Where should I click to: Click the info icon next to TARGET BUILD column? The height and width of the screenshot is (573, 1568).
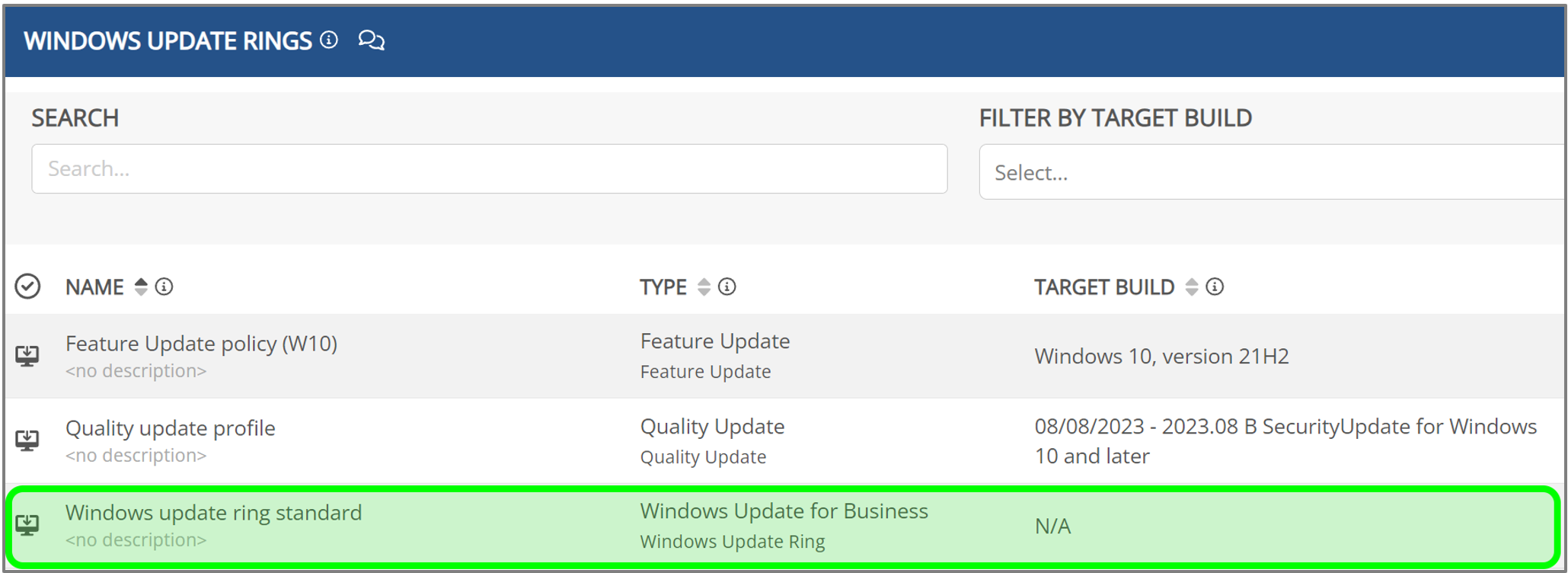(x=1215, y=286)
